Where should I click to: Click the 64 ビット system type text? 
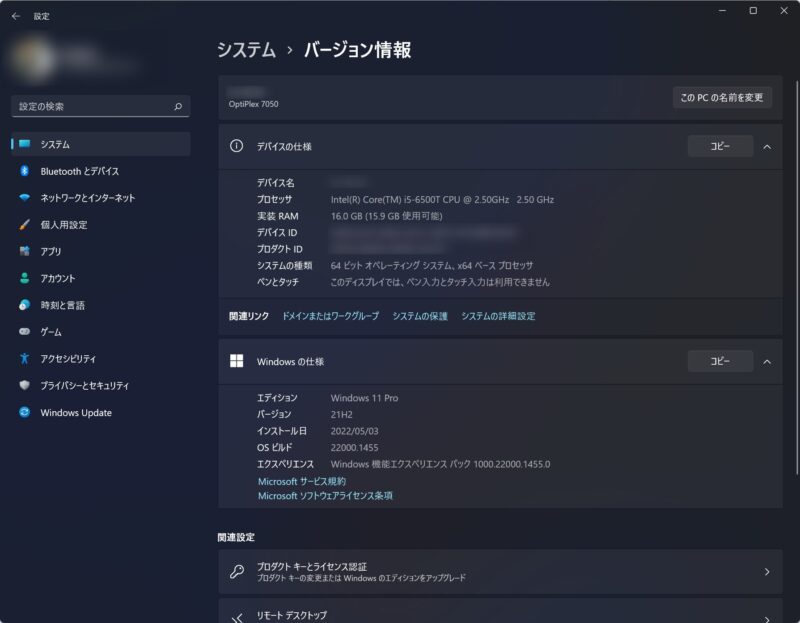point(432,265)
